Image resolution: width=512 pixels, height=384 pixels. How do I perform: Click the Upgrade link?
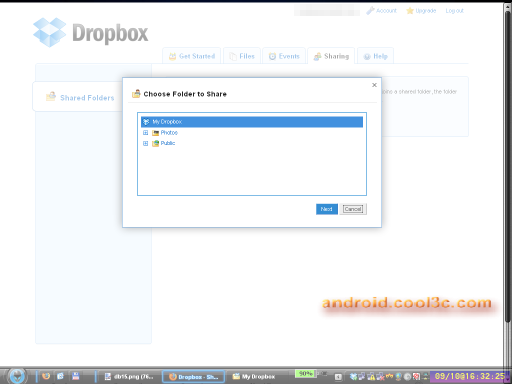click(426, 11)
